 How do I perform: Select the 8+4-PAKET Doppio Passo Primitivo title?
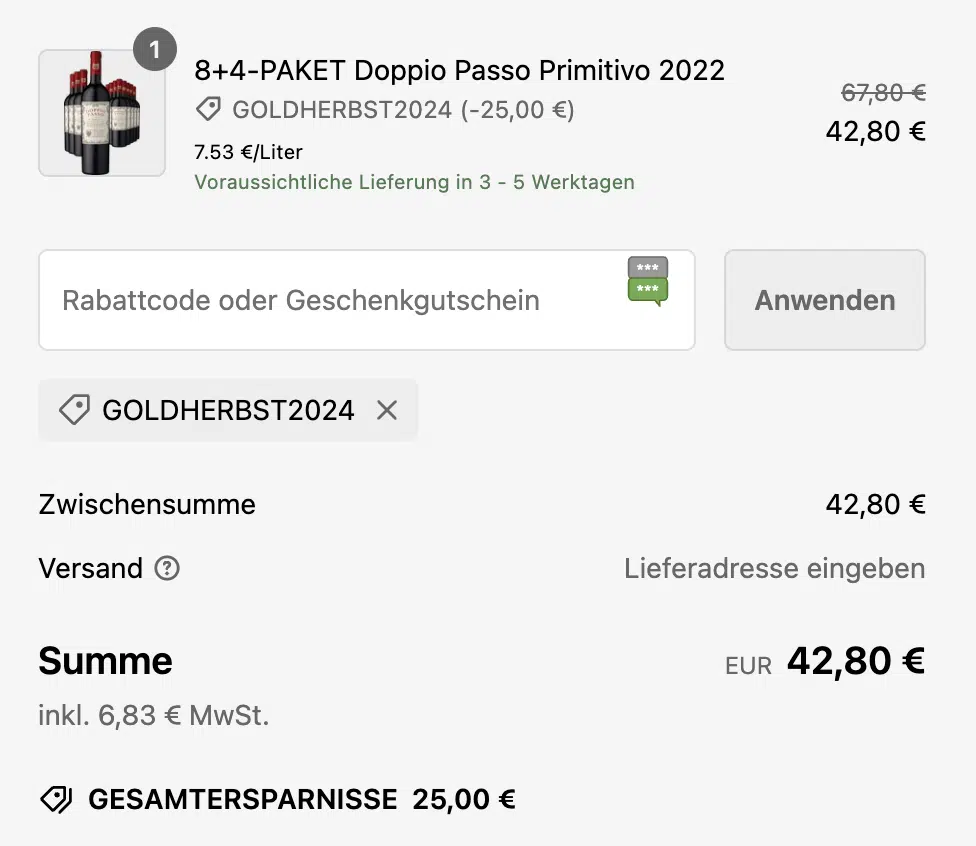[459, 70]
